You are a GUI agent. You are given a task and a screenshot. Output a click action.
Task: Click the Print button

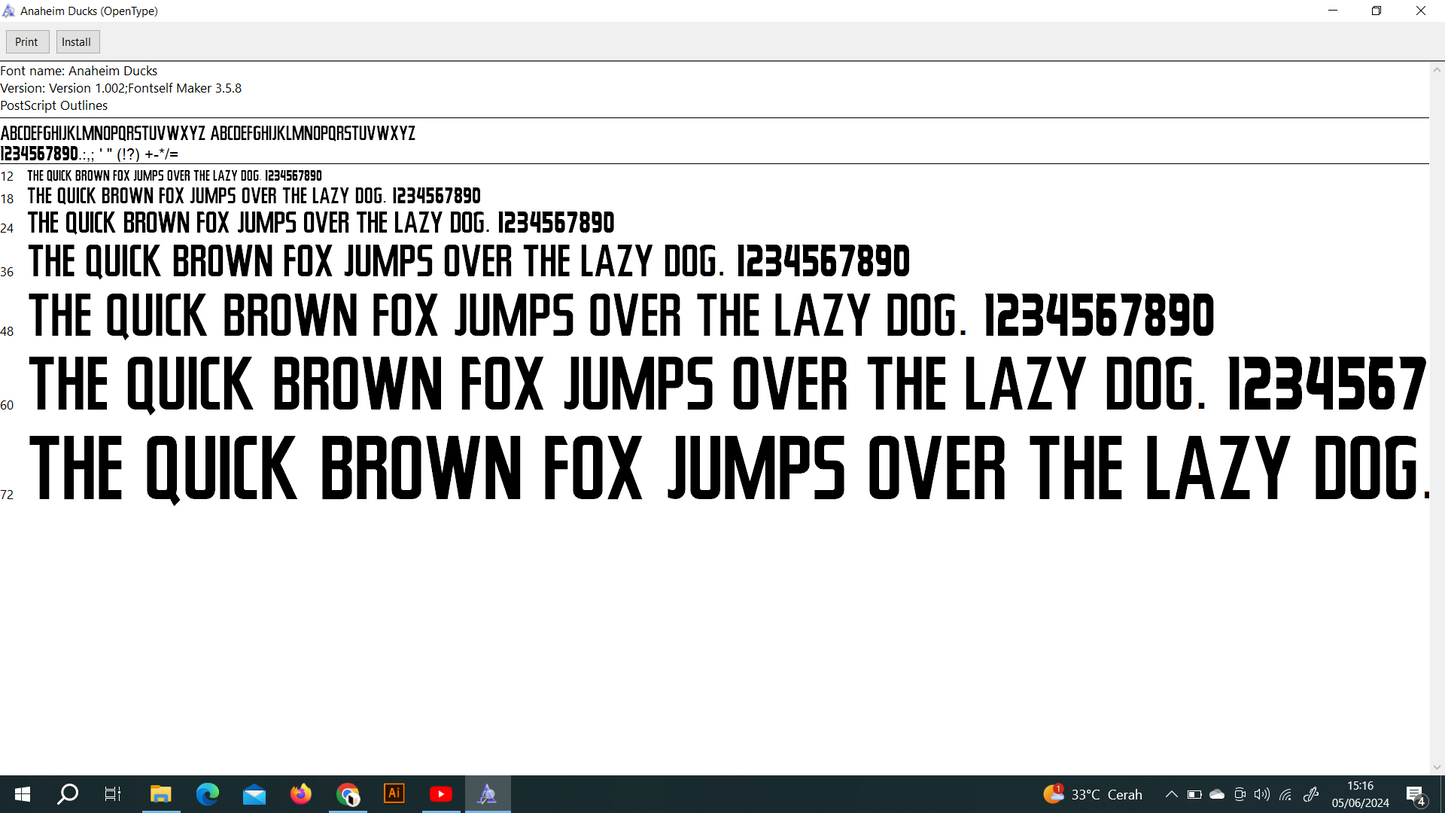[x=27, y=42]
